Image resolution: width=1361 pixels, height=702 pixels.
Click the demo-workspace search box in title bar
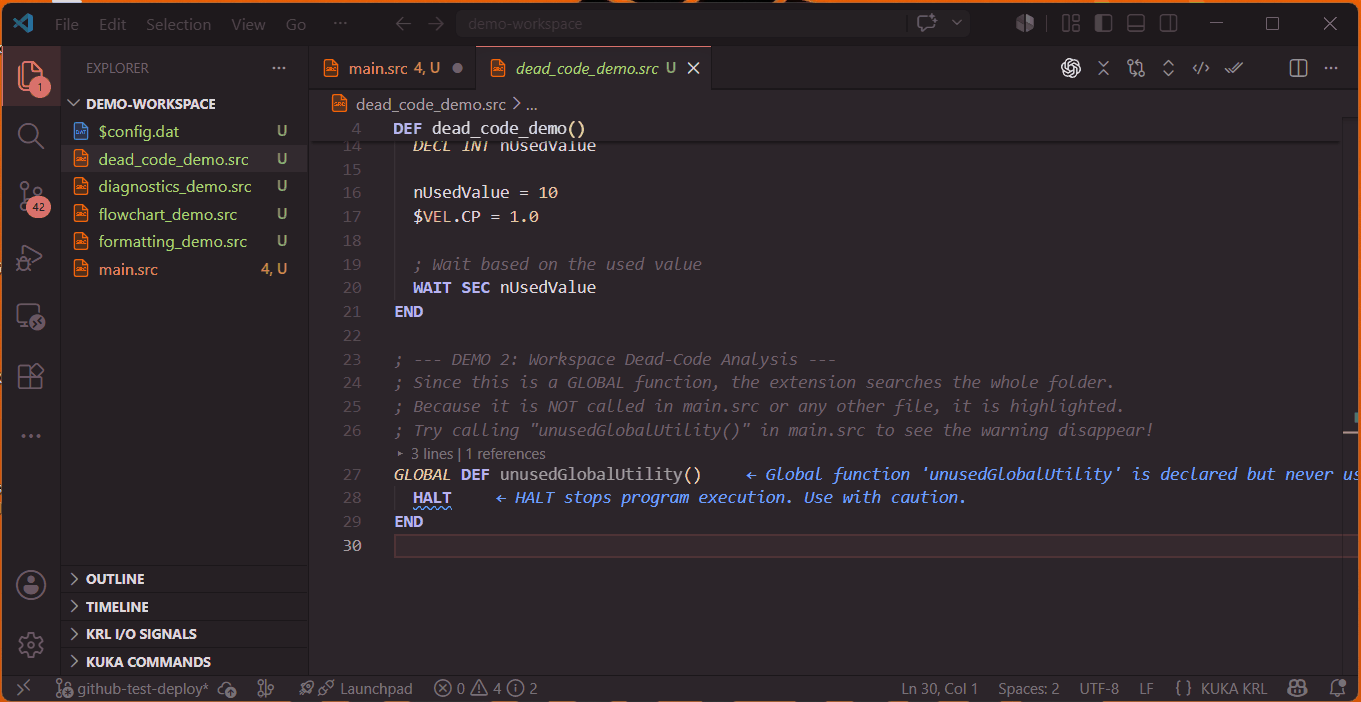point(681,23)
